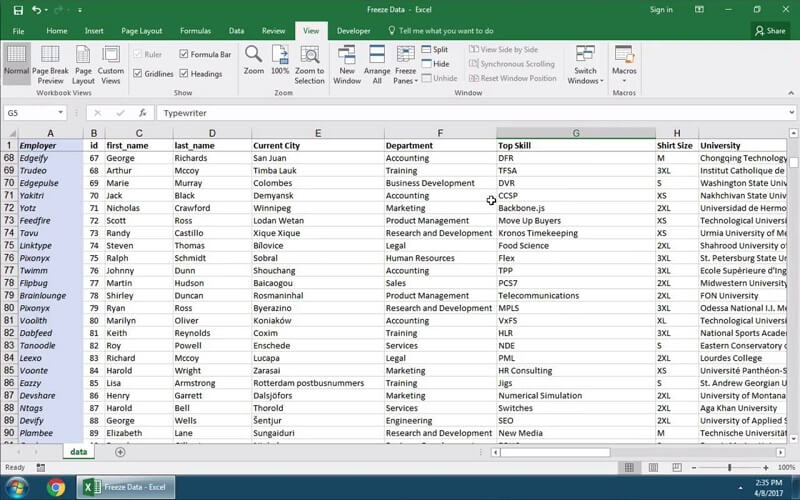Select the Normal workbook view icon

click(x=16, y=58)
